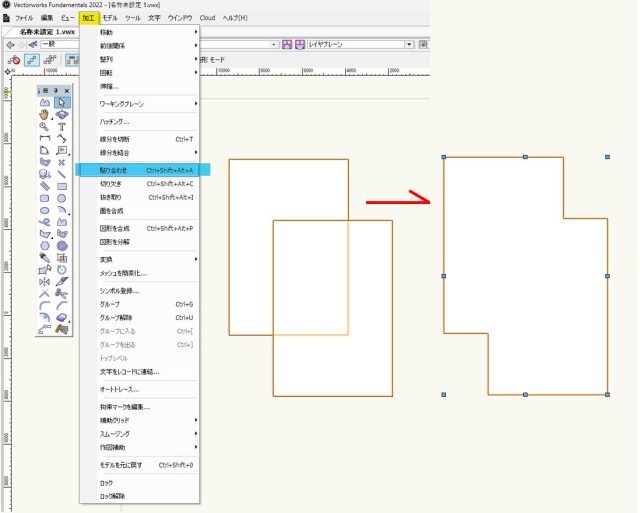Select the Pan hand tool
Screen dimensions: 640x513
[x=45, y=115]
